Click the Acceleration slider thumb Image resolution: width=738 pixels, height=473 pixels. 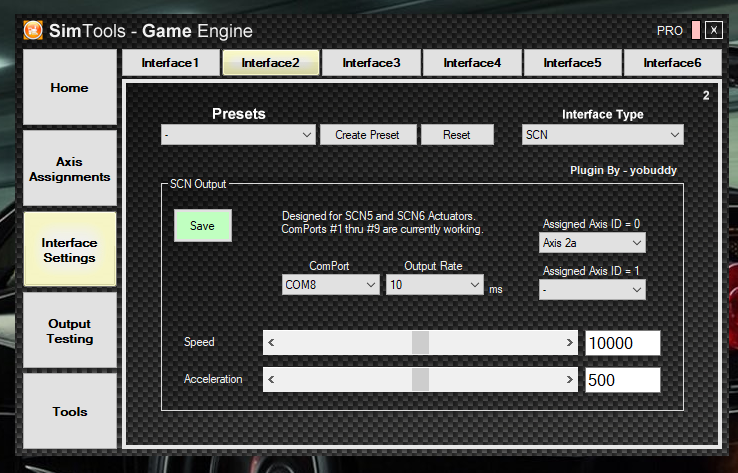pyautogui.click(x=420, y=379)
